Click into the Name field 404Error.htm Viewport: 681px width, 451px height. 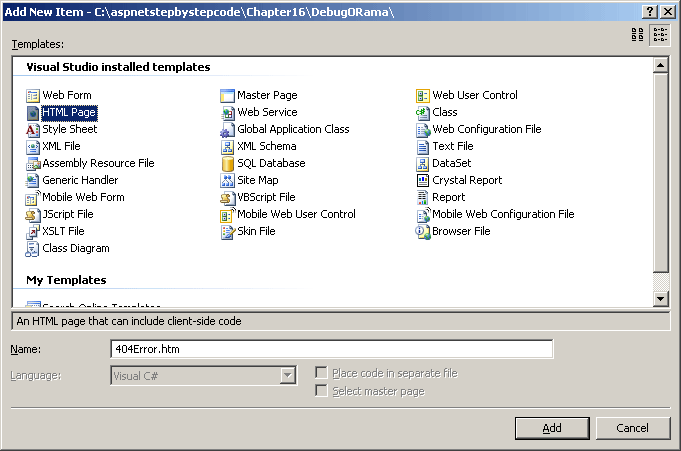[x=332, y=349]
